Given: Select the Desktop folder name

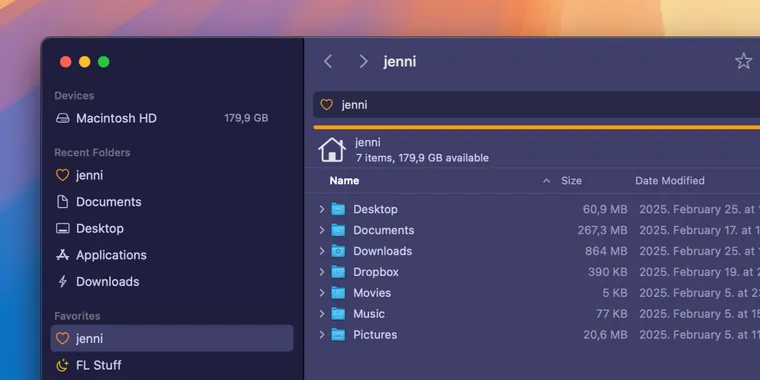Looking at the screenshot, I should pos(375,209).
